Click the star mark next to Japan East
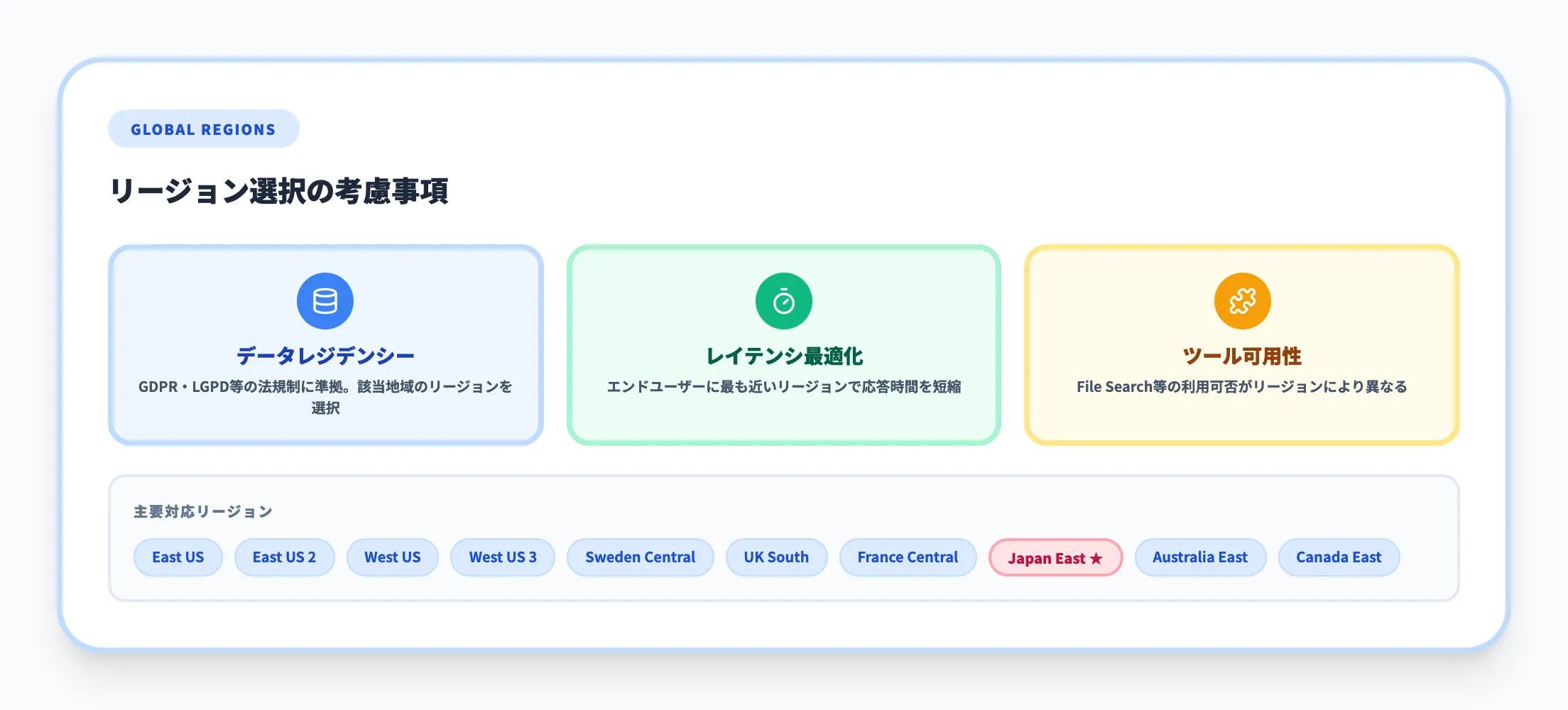The image size is (1568, 710). click(1096, 558)
